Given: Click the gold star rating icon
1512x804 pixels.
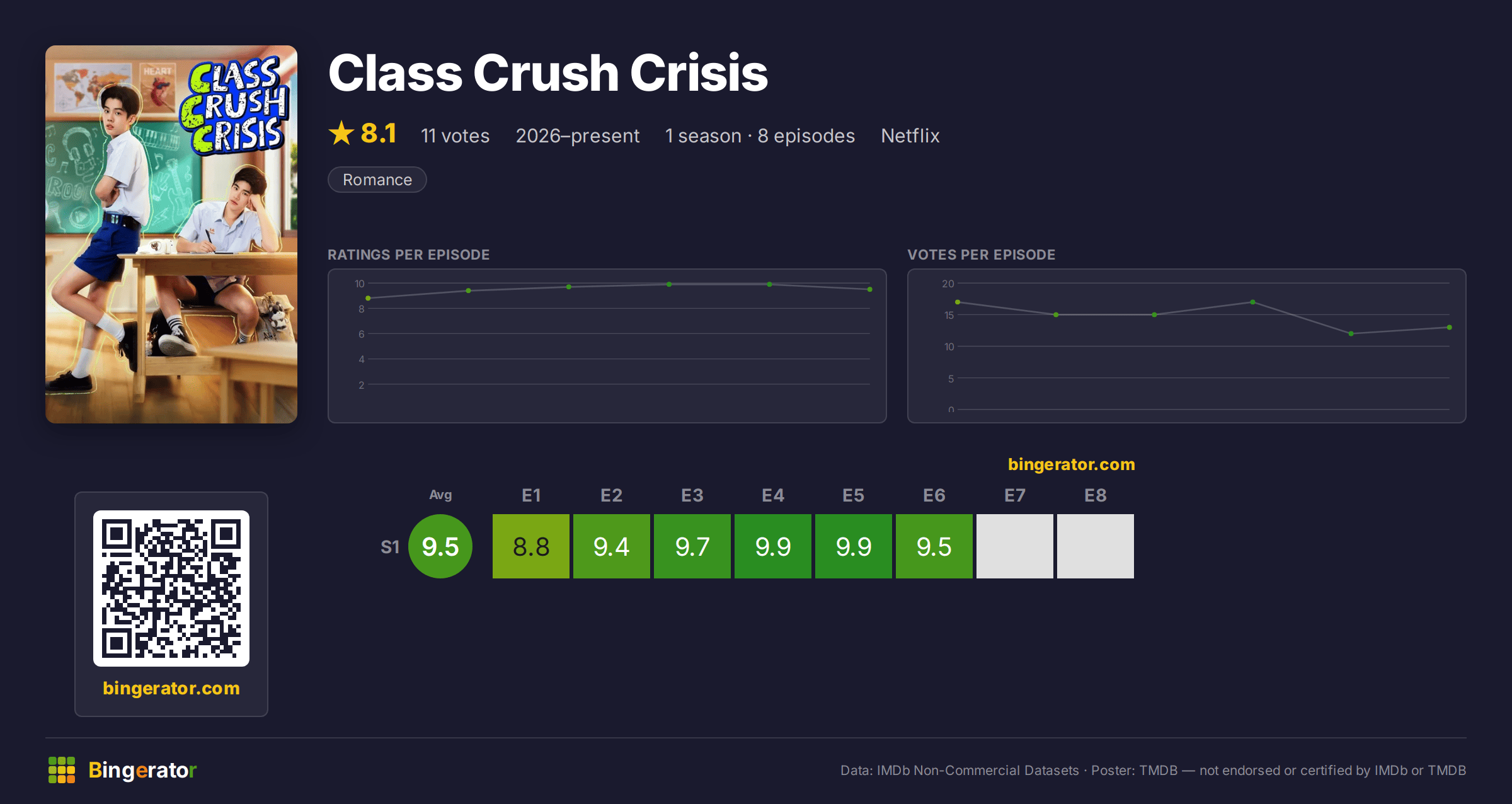Looking at the screenshot, I should coord(341,134).
